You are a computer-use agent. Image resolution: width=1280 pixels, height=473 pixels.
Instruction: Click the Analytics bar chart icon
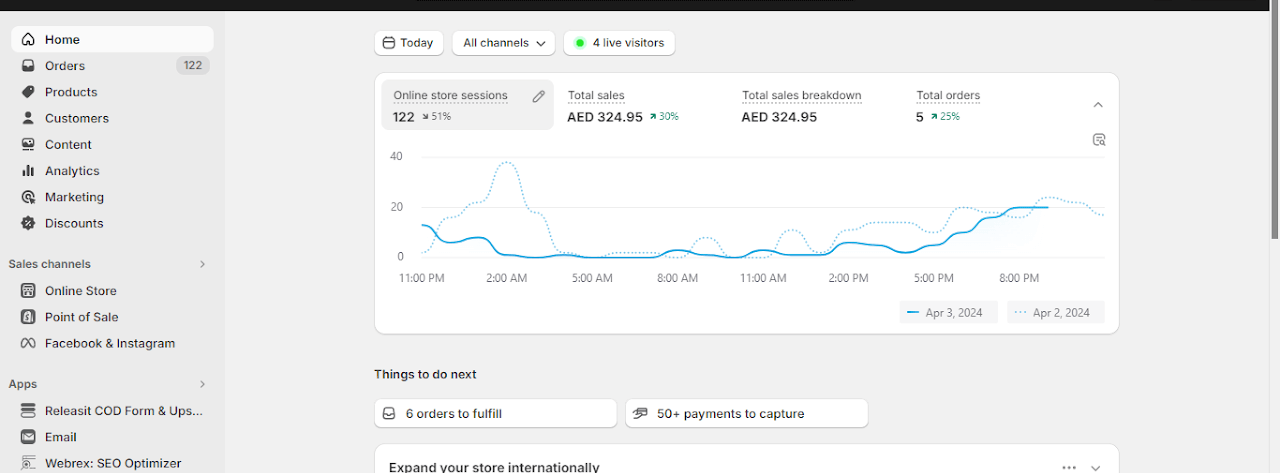pos(28,171)
